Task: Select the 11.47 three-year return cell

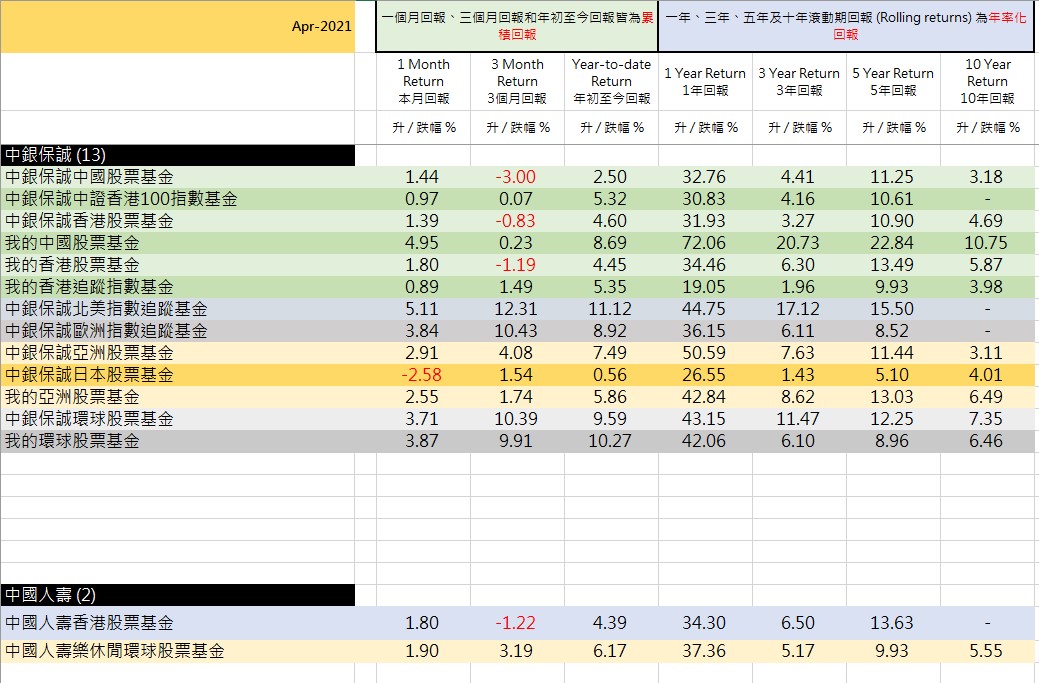Action: coord(798,419)
